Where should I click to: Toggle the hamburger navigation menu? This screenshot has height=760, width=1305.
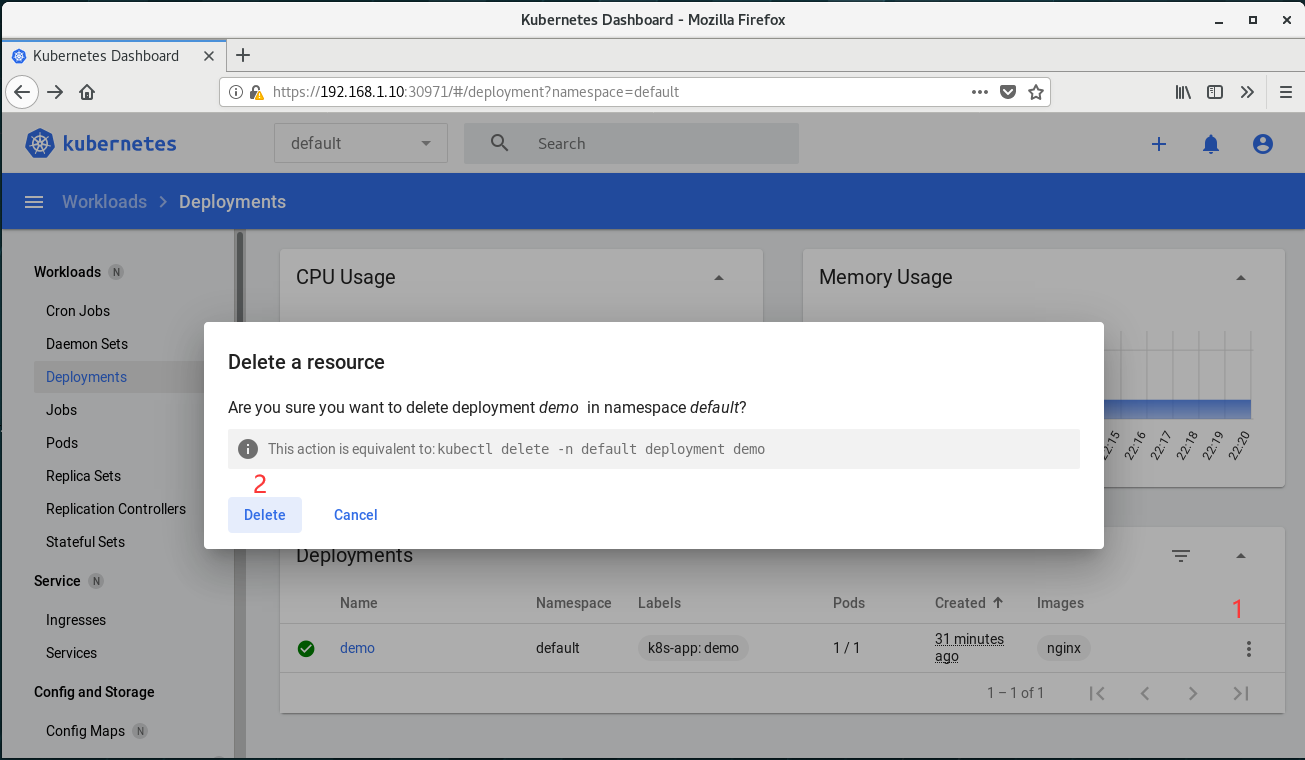(34, 202)
